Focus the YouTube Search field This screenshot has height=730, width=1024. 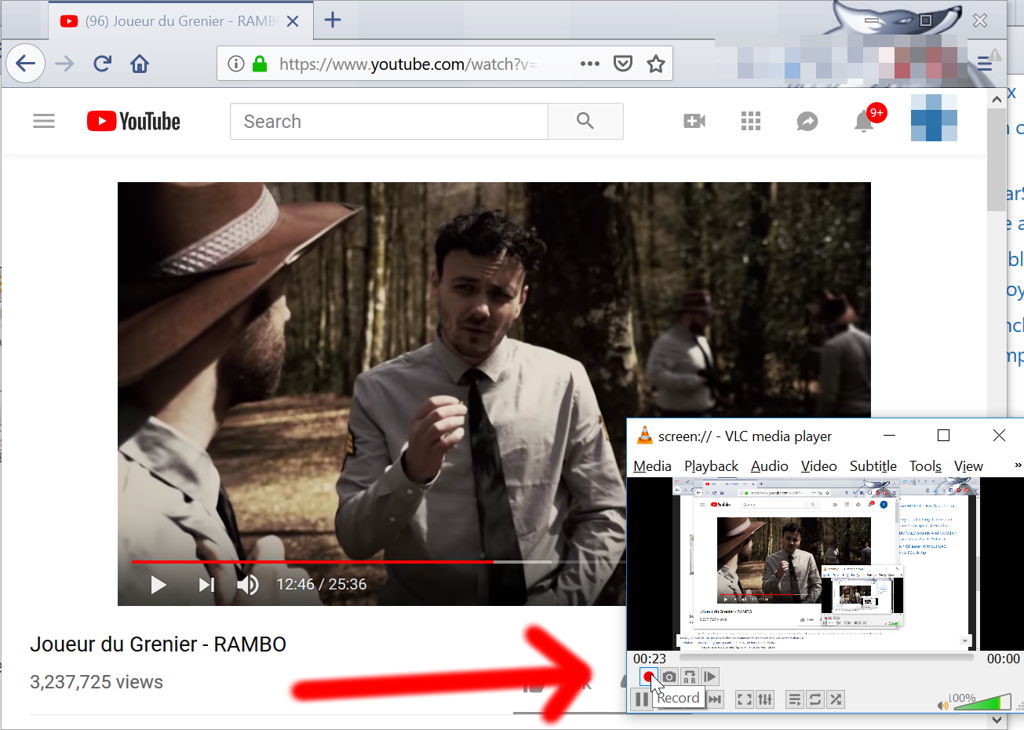point(389,121)
